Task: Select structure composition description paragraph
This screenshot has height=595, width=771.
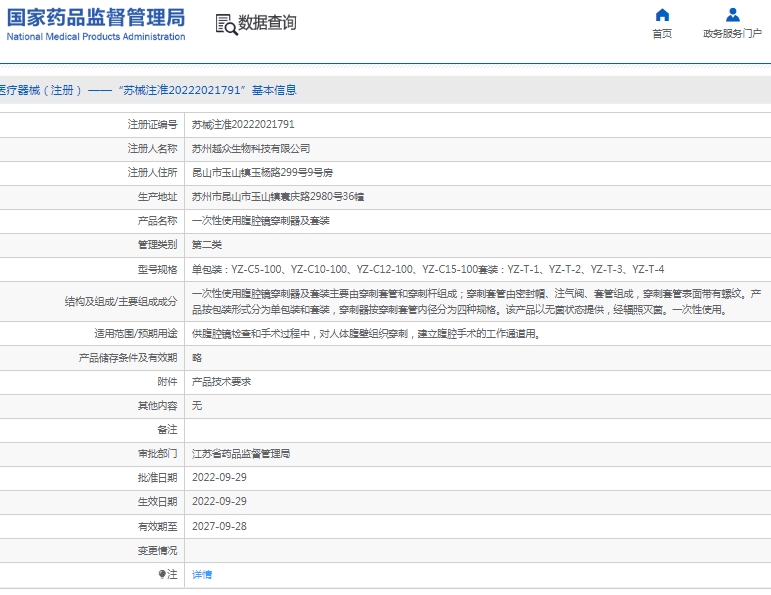Action: (476, 301)
